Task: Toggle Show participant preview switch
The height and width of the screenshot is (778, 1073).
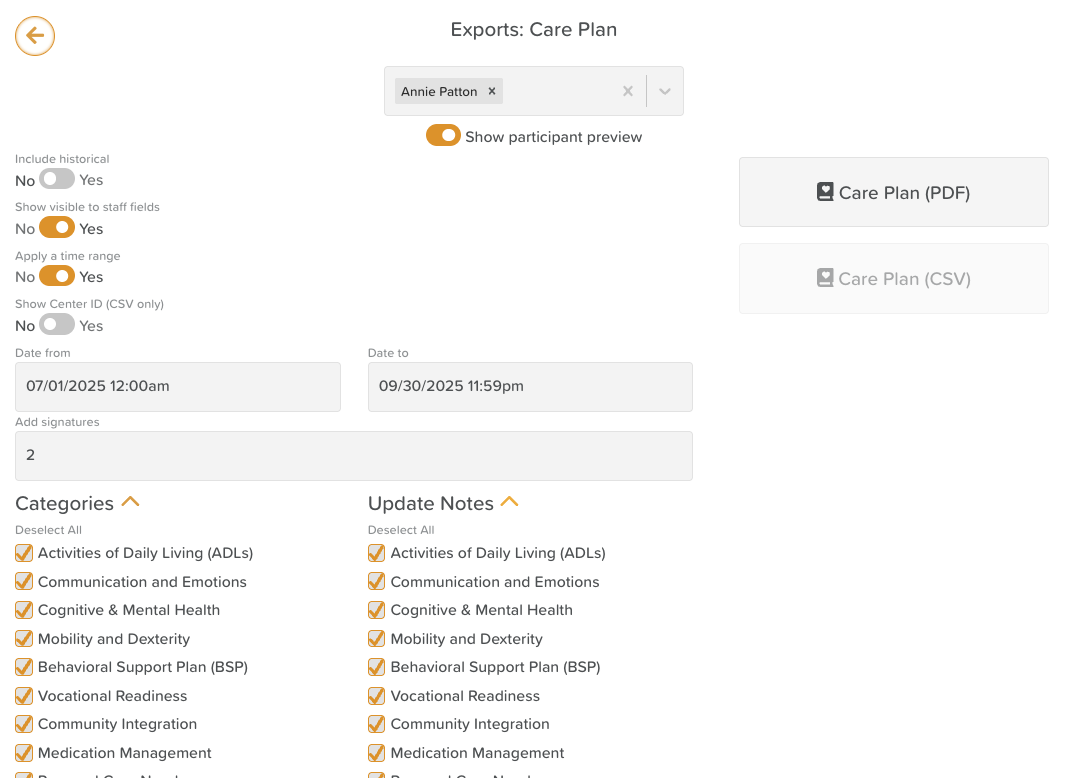Action: pos(443,136)
